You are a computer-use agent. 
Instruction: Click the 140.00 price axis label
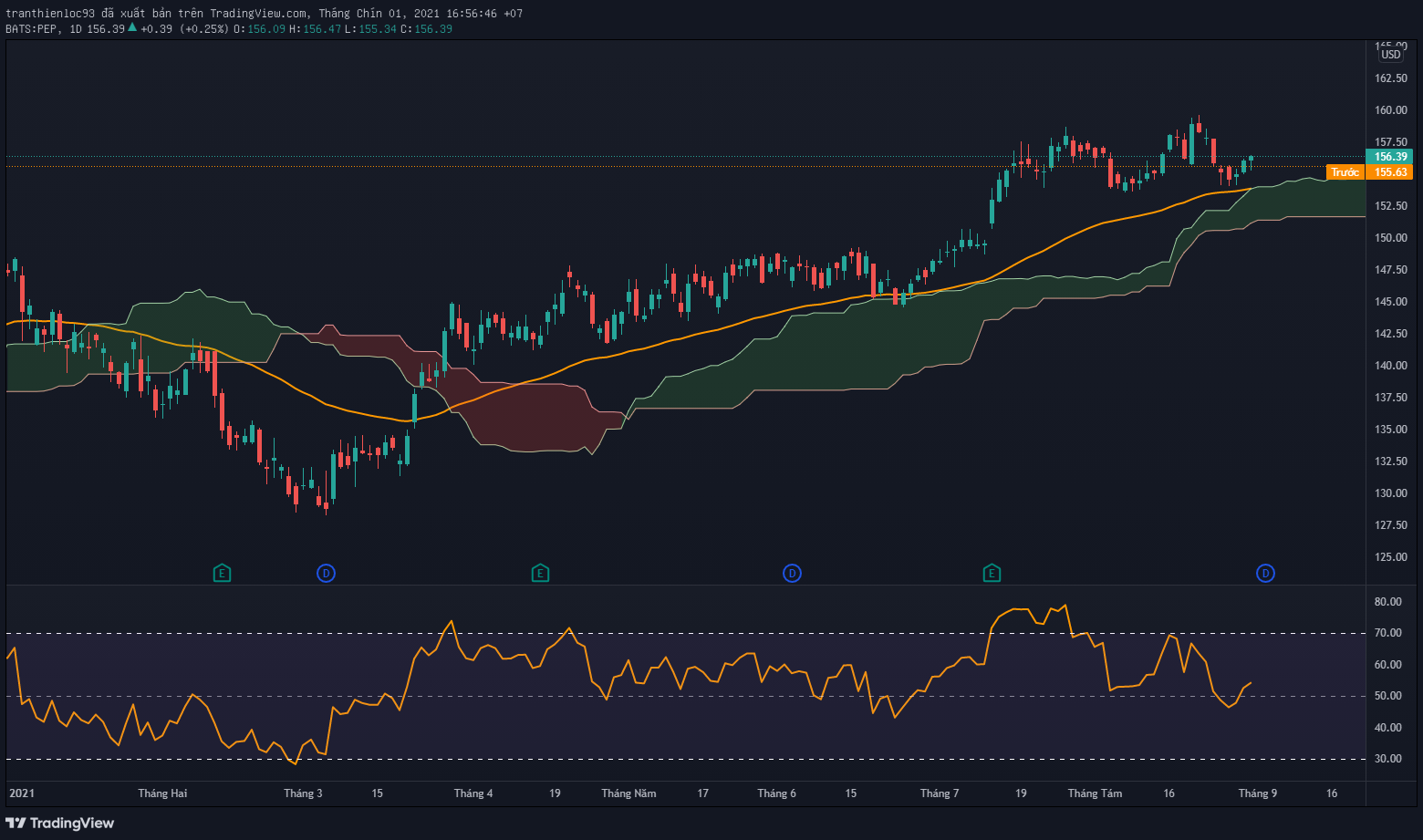point(1391,366)
